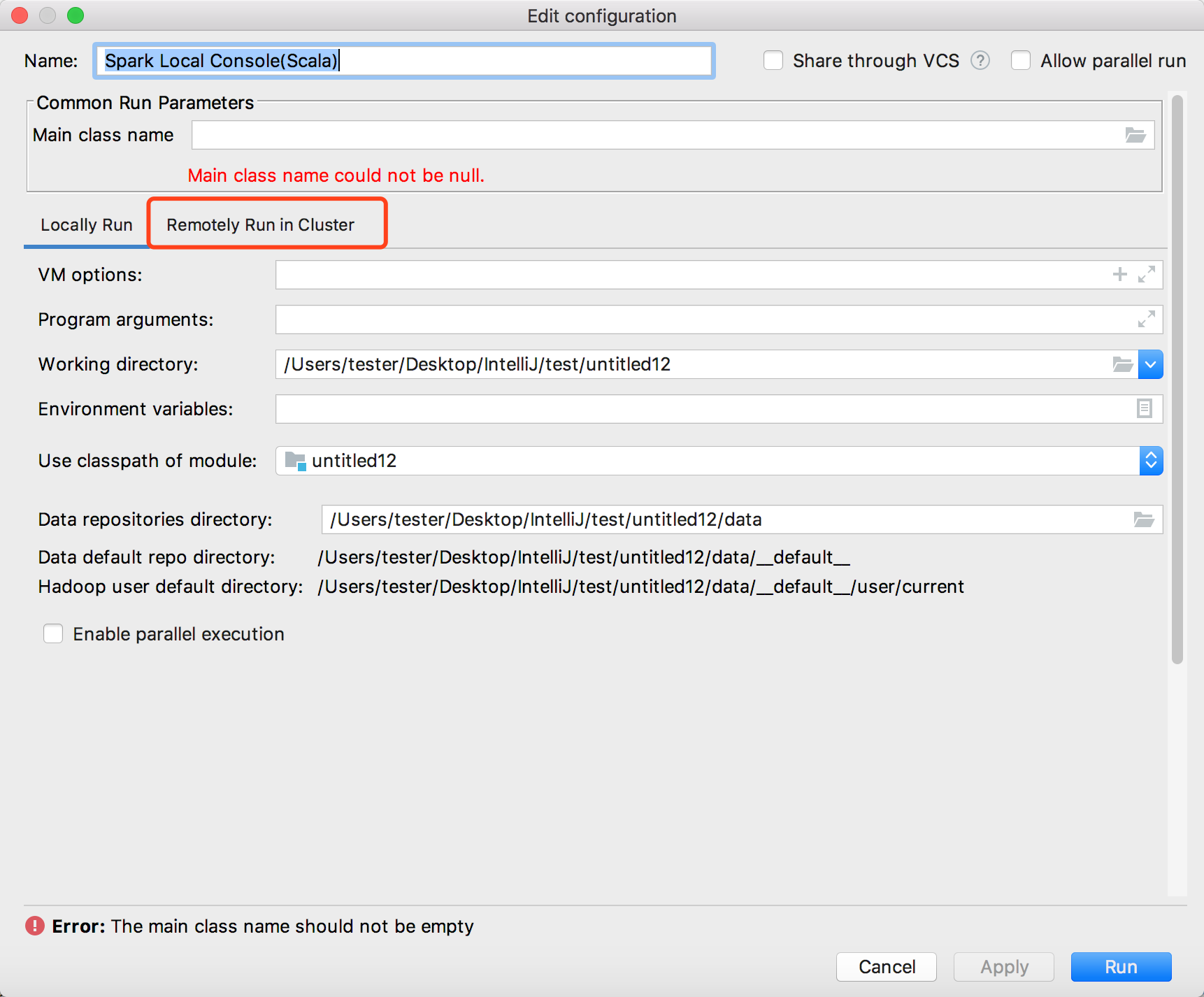
Task: Open the Environment variables editor icon
Action: 1144,408
